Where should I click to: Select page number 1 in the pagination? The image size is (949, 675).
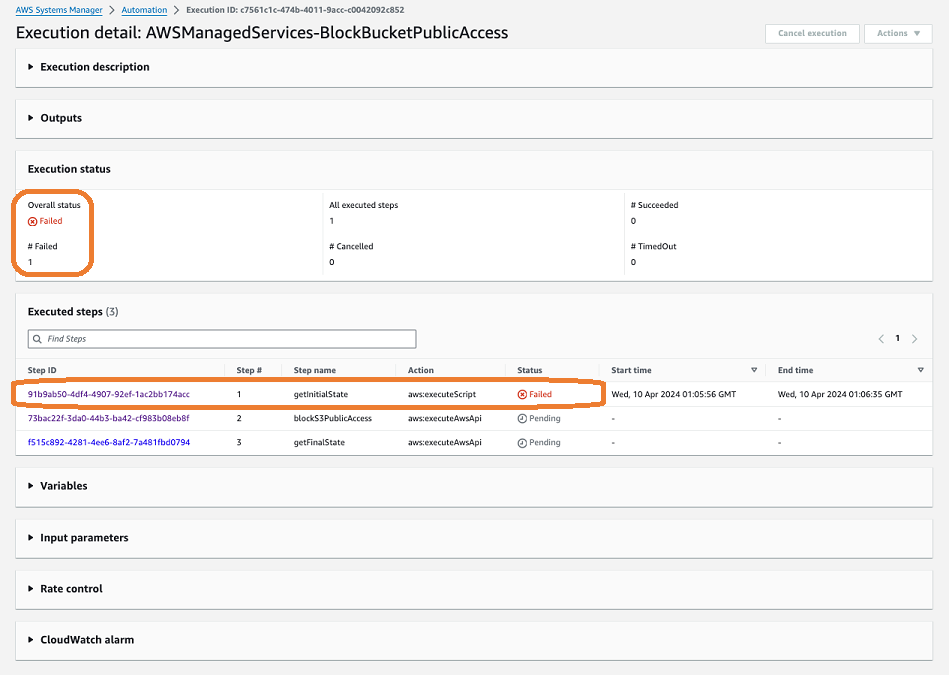click(898, 339)
